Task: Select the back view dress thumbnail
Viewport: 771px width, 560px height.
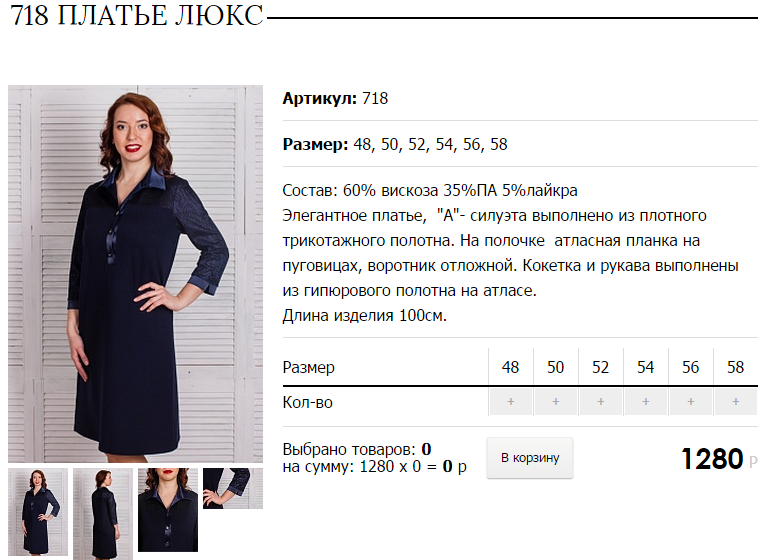Action: (103, 514)
